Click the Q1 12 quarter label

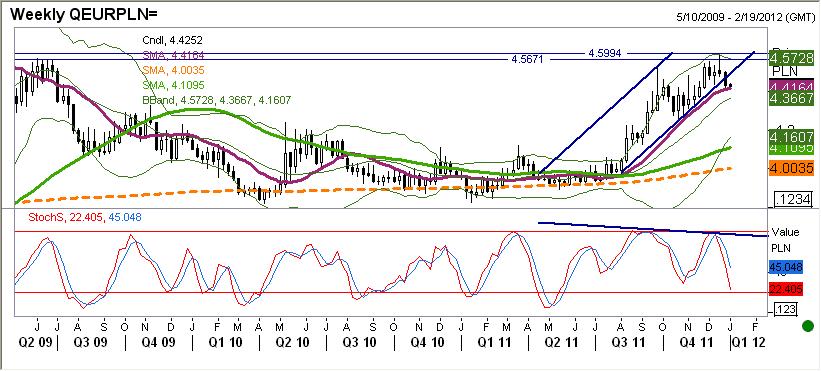point(749,342)
